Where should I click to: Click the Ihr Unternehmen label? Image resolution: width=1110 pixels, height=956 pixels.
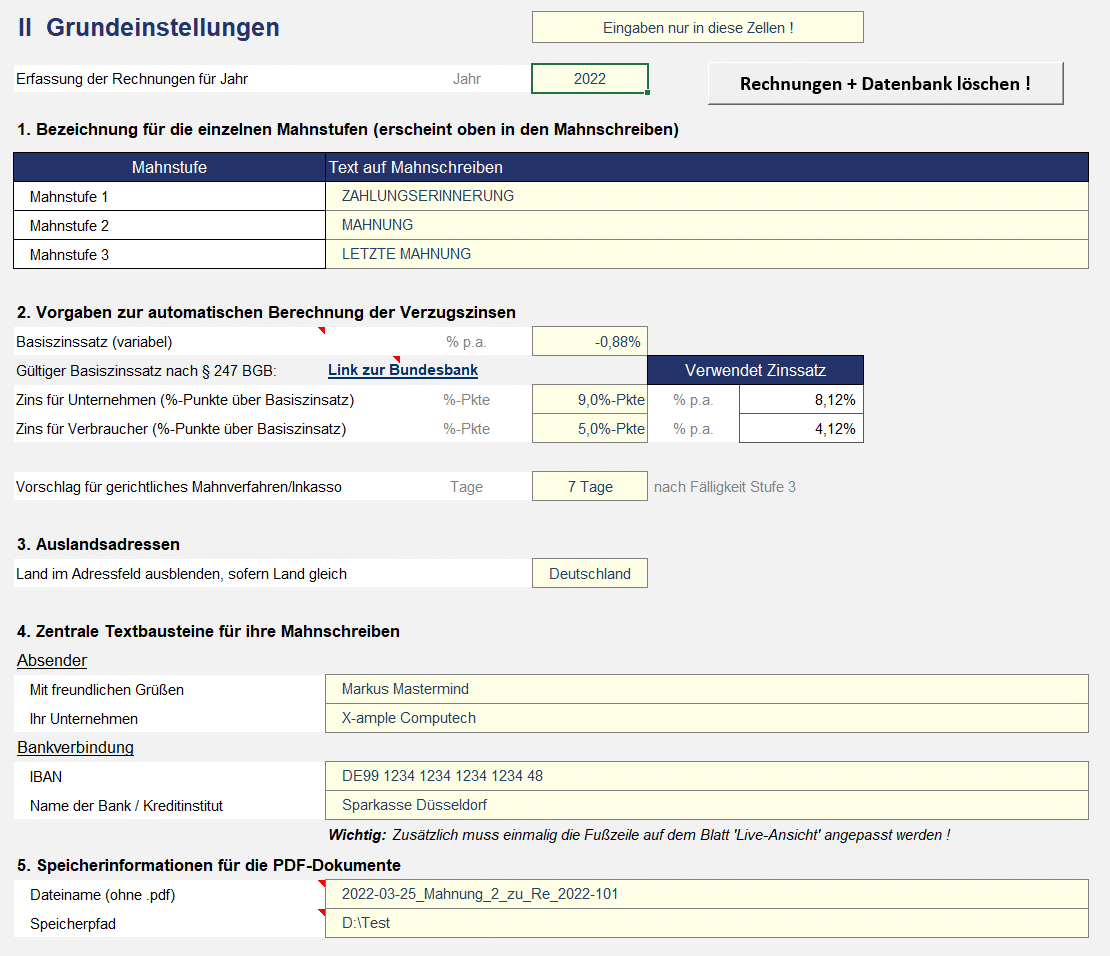tap(84, 719)
